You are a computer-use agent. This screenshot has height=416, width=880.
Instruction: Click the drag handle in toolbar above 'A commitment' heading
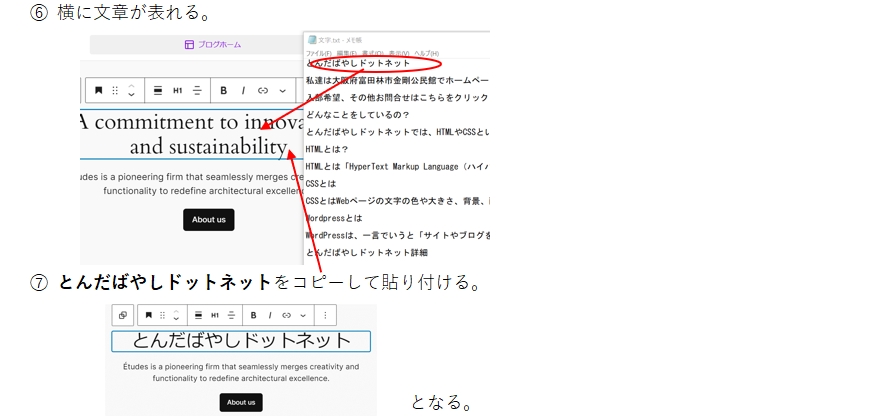[114, 90]
